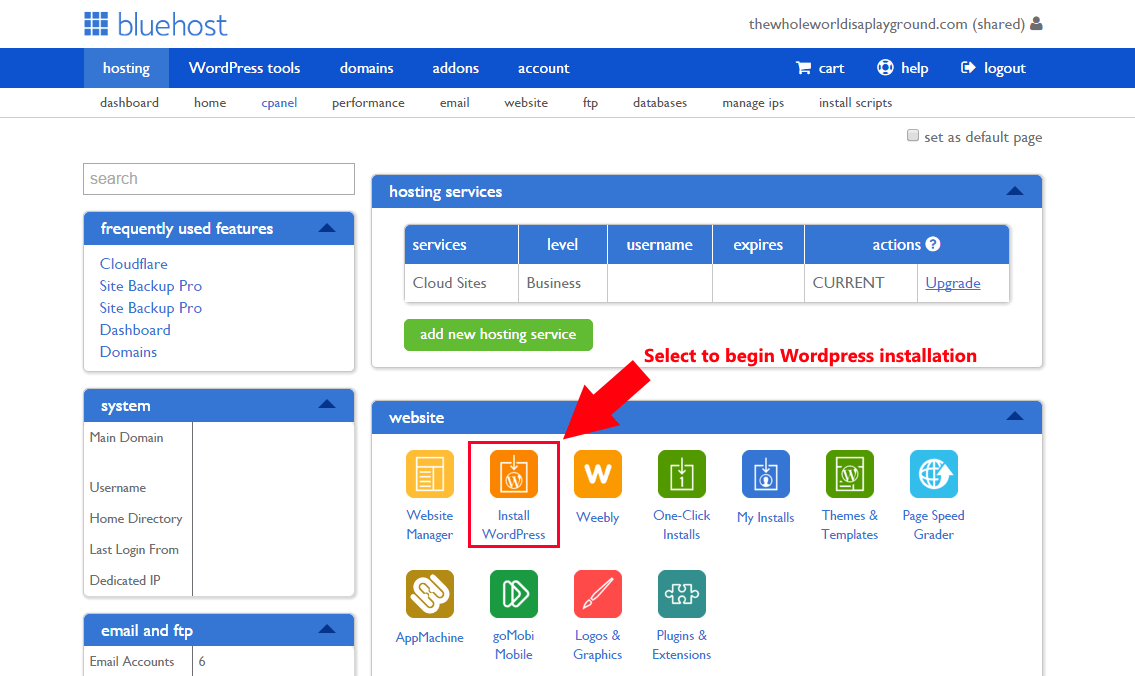
Task: Launch the Install WordPress icon
Action: coord(513,474)
